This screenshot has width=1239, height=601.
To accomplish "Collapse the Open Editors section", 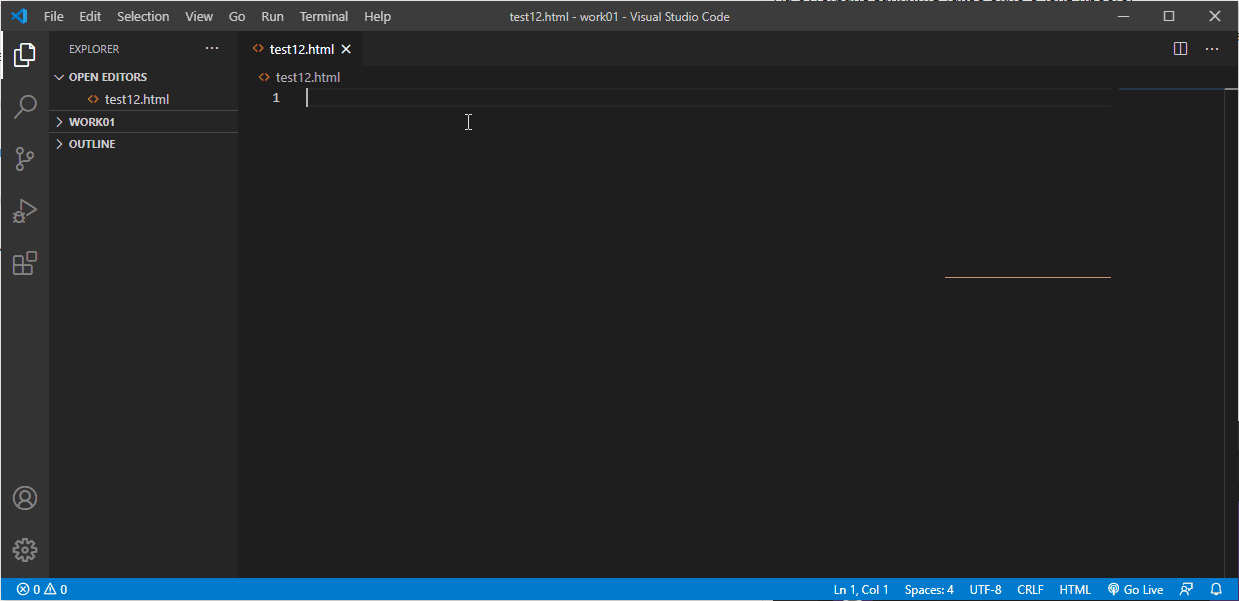I will point(107,77).
